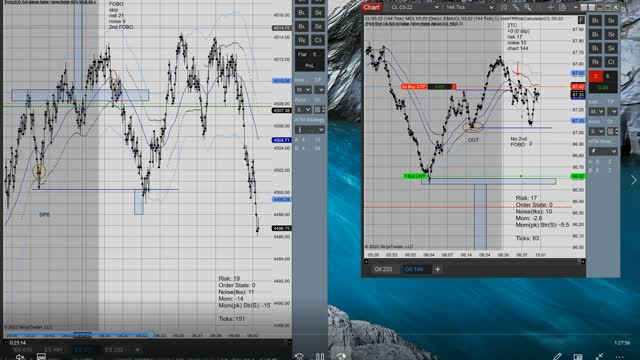Click the PnL box in ES chart trader
This screenshot has width=640, height=360.
(x=310, y=65)
